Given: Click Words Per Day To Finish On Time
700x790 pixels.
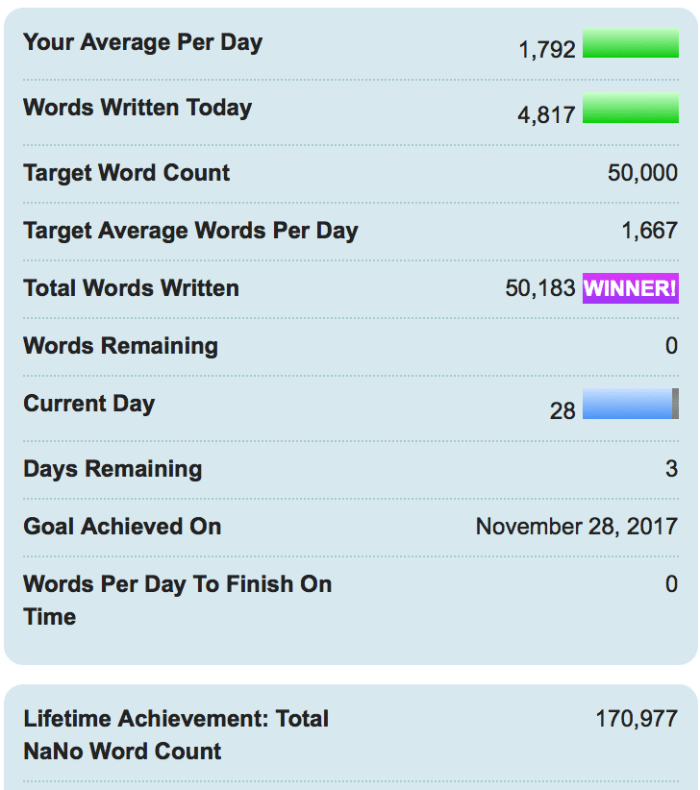Looking at the screenshot, I should tap(177, 599).
